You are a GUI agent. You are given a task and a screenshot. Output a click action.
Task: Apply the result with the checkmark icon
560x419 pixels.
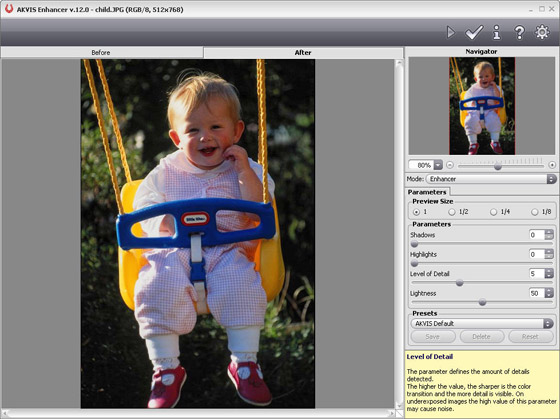[x=474, y=33]
